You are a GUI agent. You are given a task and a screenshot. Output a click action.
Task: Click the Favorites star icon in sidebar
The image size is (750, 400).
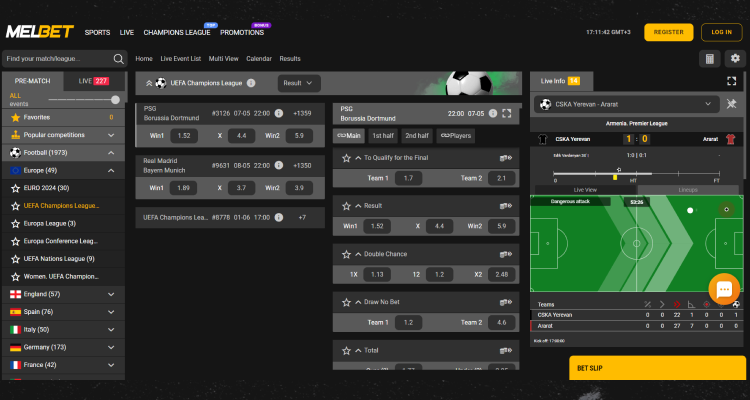point(15,117)
